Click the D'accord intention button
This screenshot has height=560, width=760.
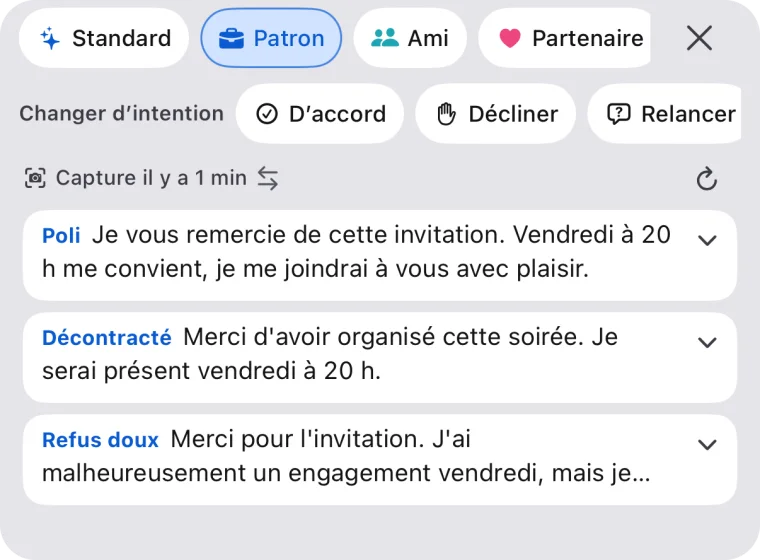point(320,114)
